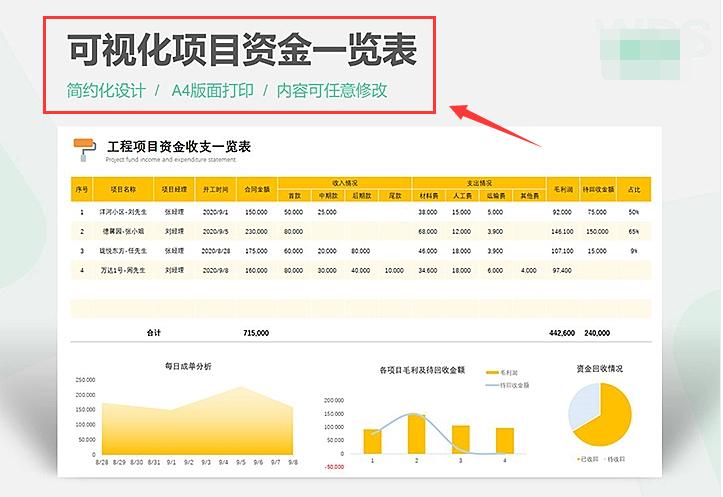Image resolution: width=723 pixels, height=497 pixels.
Task: Click the bar for project 2
Action: (x=416, y=434)
